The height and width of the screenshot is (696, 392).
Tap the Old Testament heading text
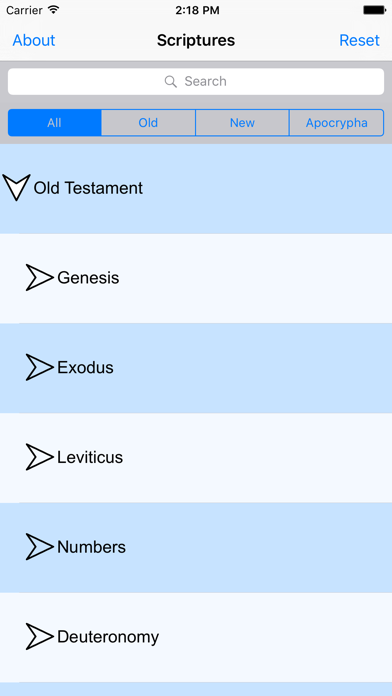coord(88,188)
